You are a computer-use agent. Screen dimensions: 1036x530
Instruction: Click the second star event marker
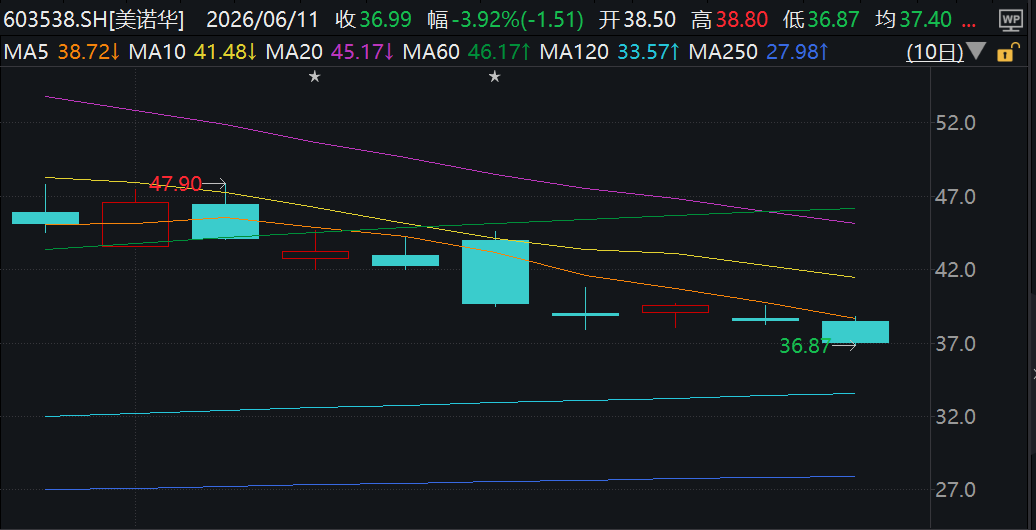494,77
